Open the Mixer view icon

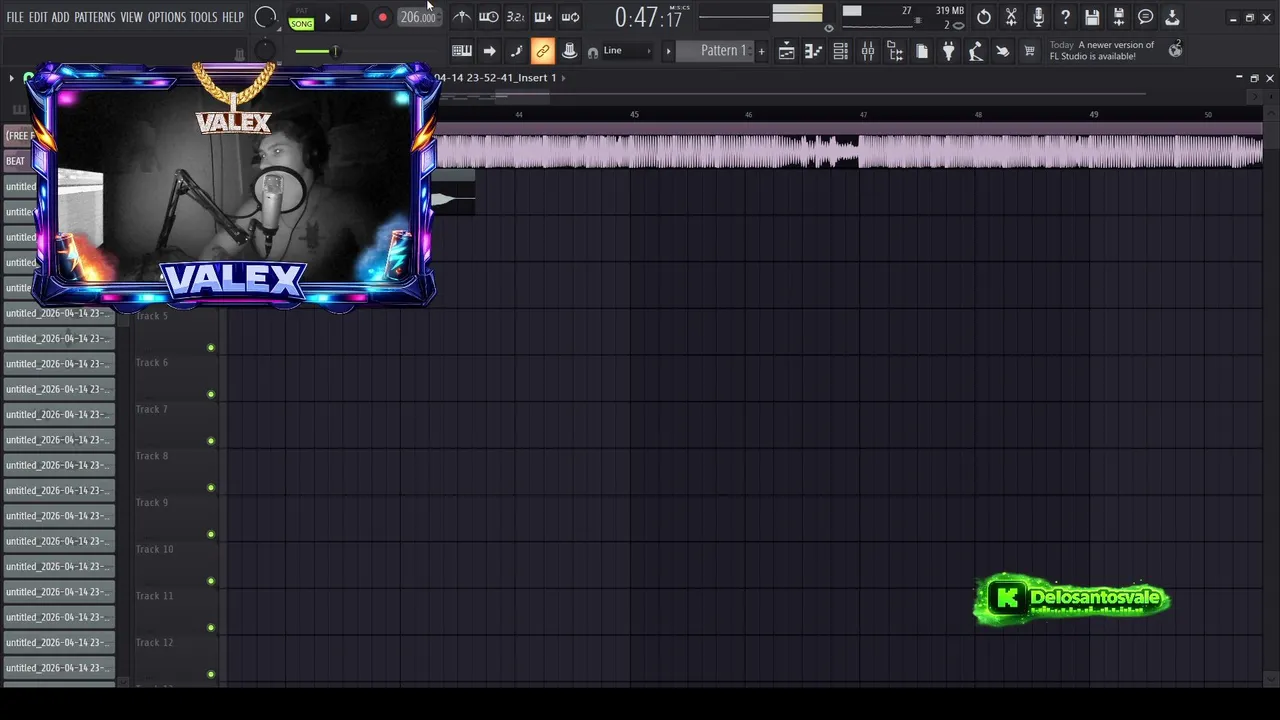pyautogui.click(x=868, y=51)
